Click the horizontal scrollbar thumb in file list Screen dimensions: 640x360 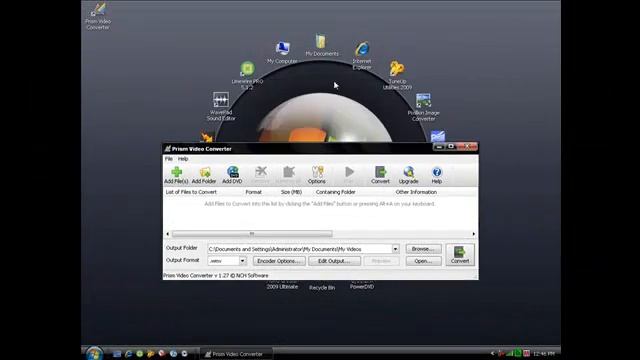tap(252, 234)
